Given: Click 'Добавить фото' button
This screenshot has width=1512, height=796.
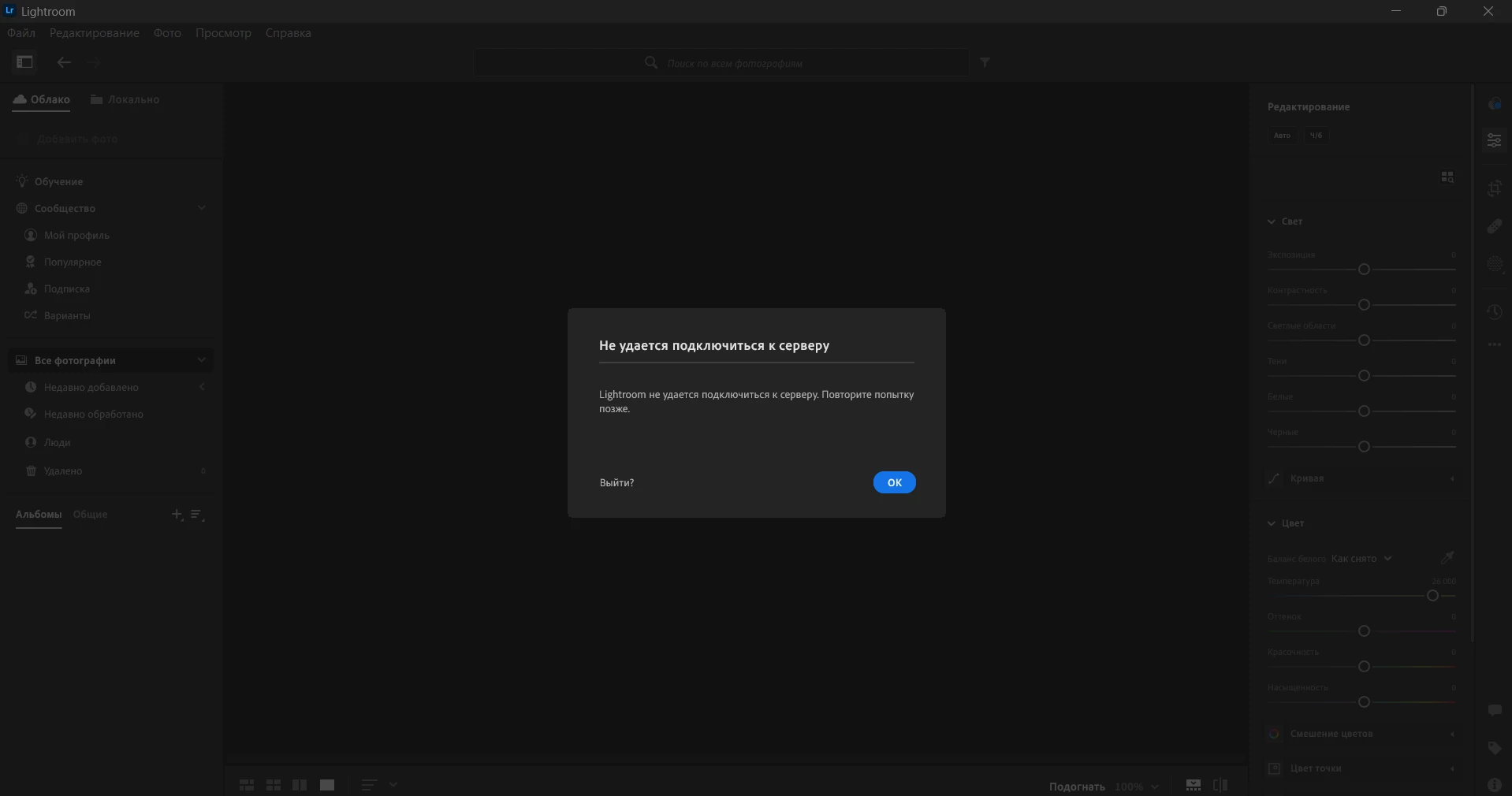Looking at the screenshot, I should (69, 139).
